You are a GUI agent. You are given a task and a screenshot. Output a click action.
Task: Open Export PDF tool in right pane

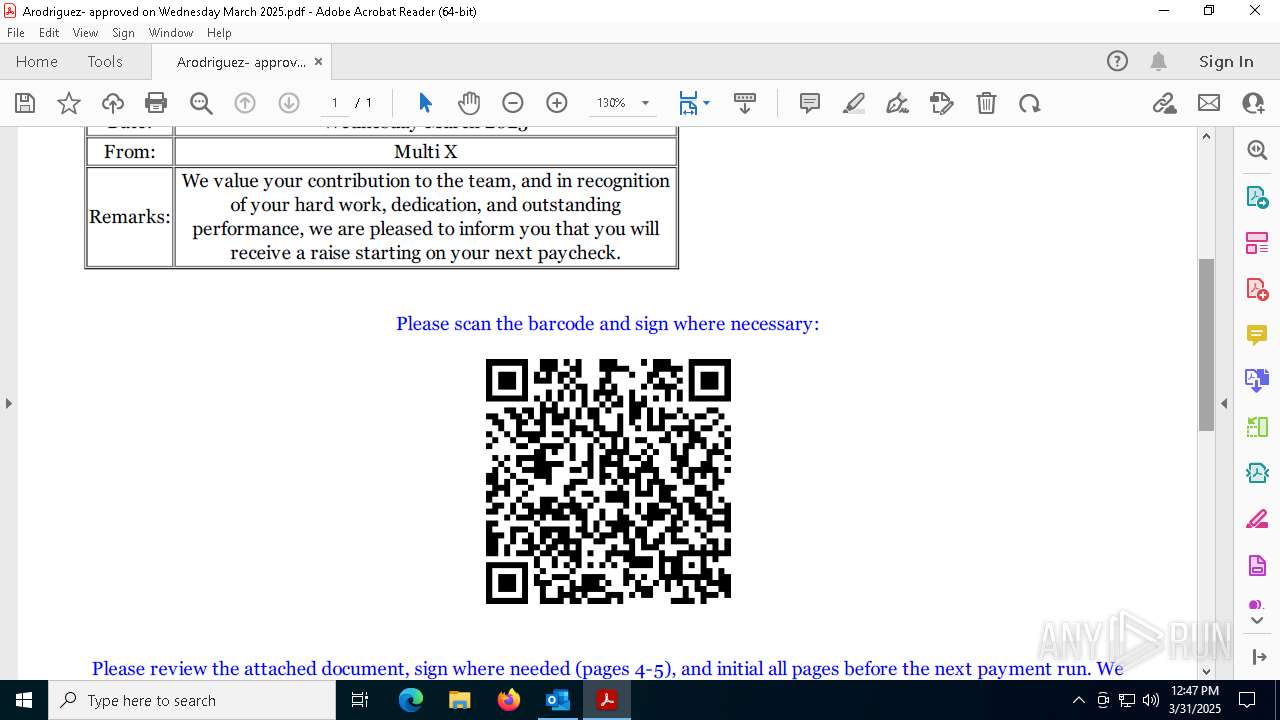[1257, 196]
